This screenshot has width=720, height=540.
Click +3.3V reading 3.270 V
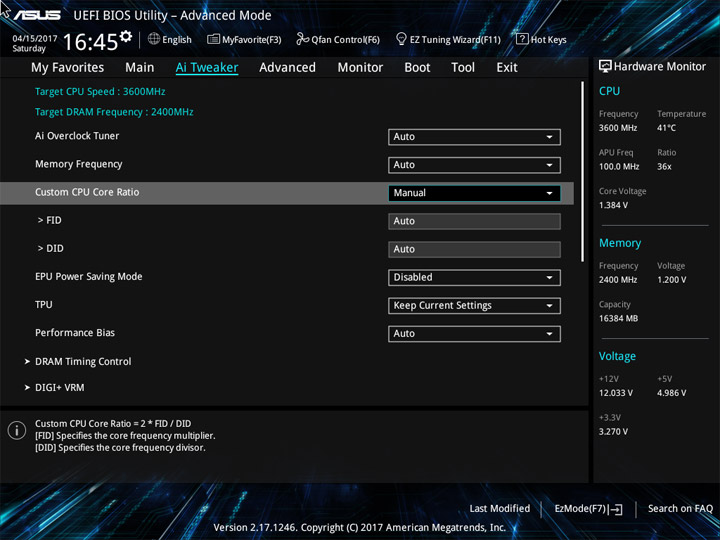coord(613,432)
